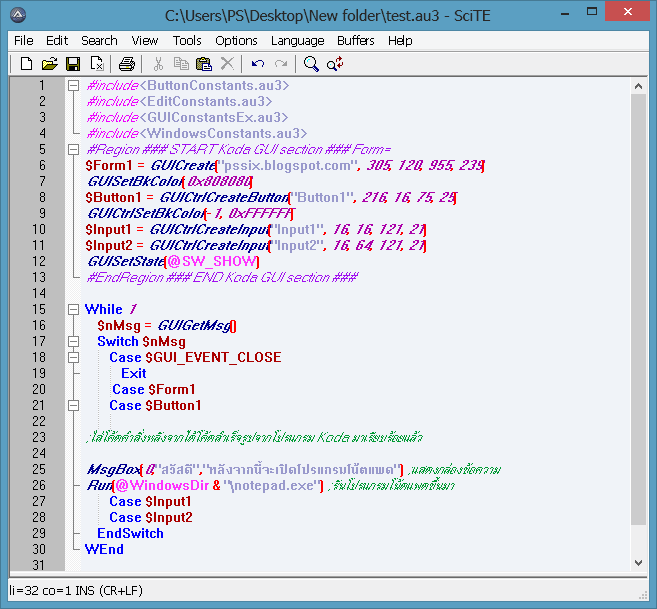Image resolution: width=657 pixels, height=609 pixels.
Task: Delete selection with the X toolbar icon
Action: (227, 64)
